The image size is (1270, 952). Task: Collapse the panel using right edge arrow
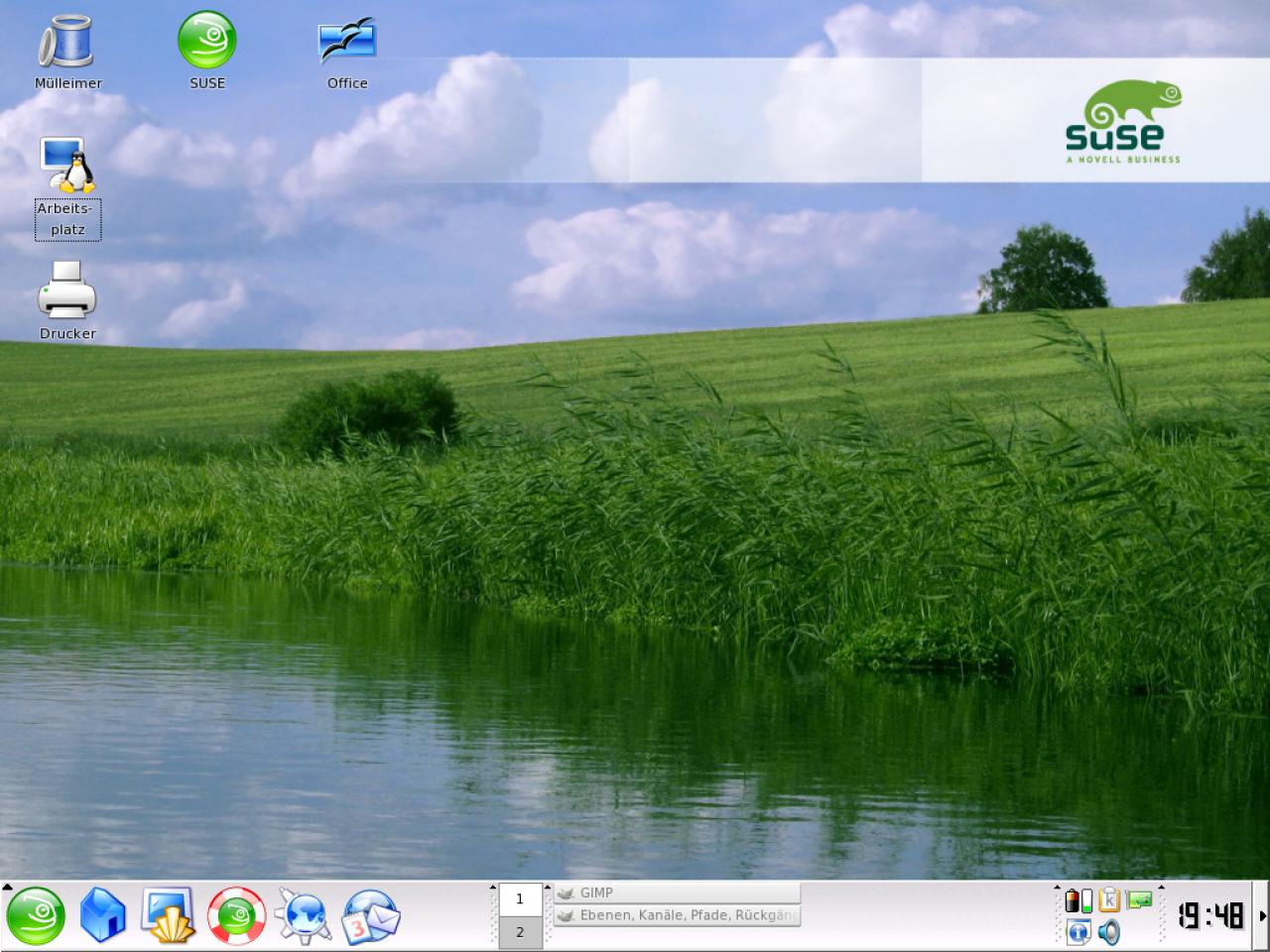click(x=1263, y=915)
